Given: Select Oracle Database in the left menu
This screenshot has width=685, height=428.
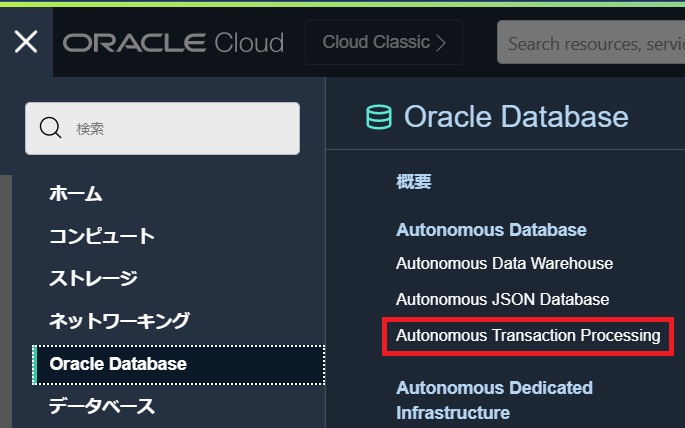Looking at the screenshot, I should pos(118,364).
